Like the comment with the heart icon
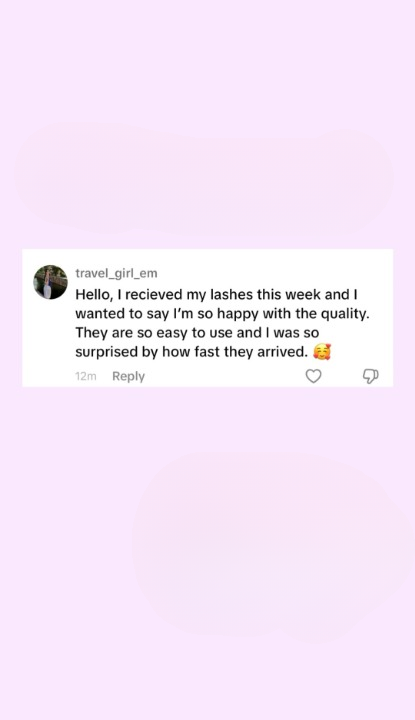The height and width of the screenshot is (720, 415). [314, 377]
